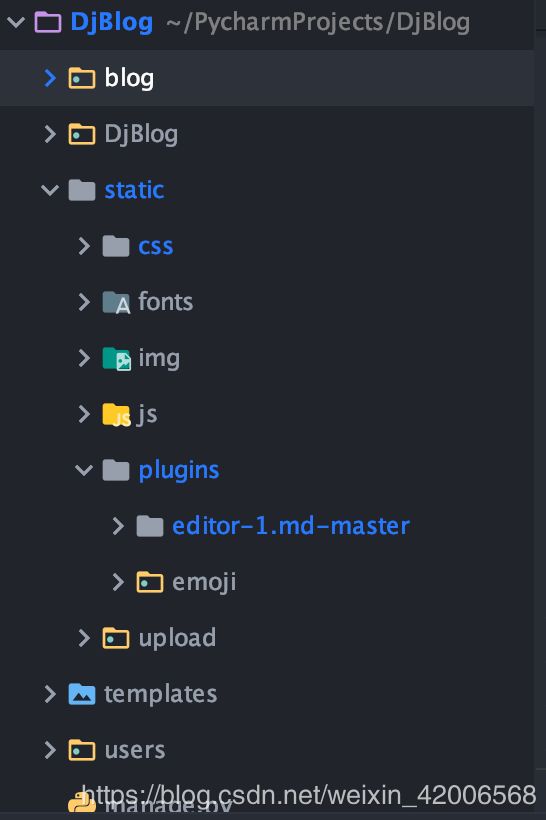Viewport: 546px width, 820px height.
Task: Expand the editor-1.md-master folder chevron
Action: point(118,526)
